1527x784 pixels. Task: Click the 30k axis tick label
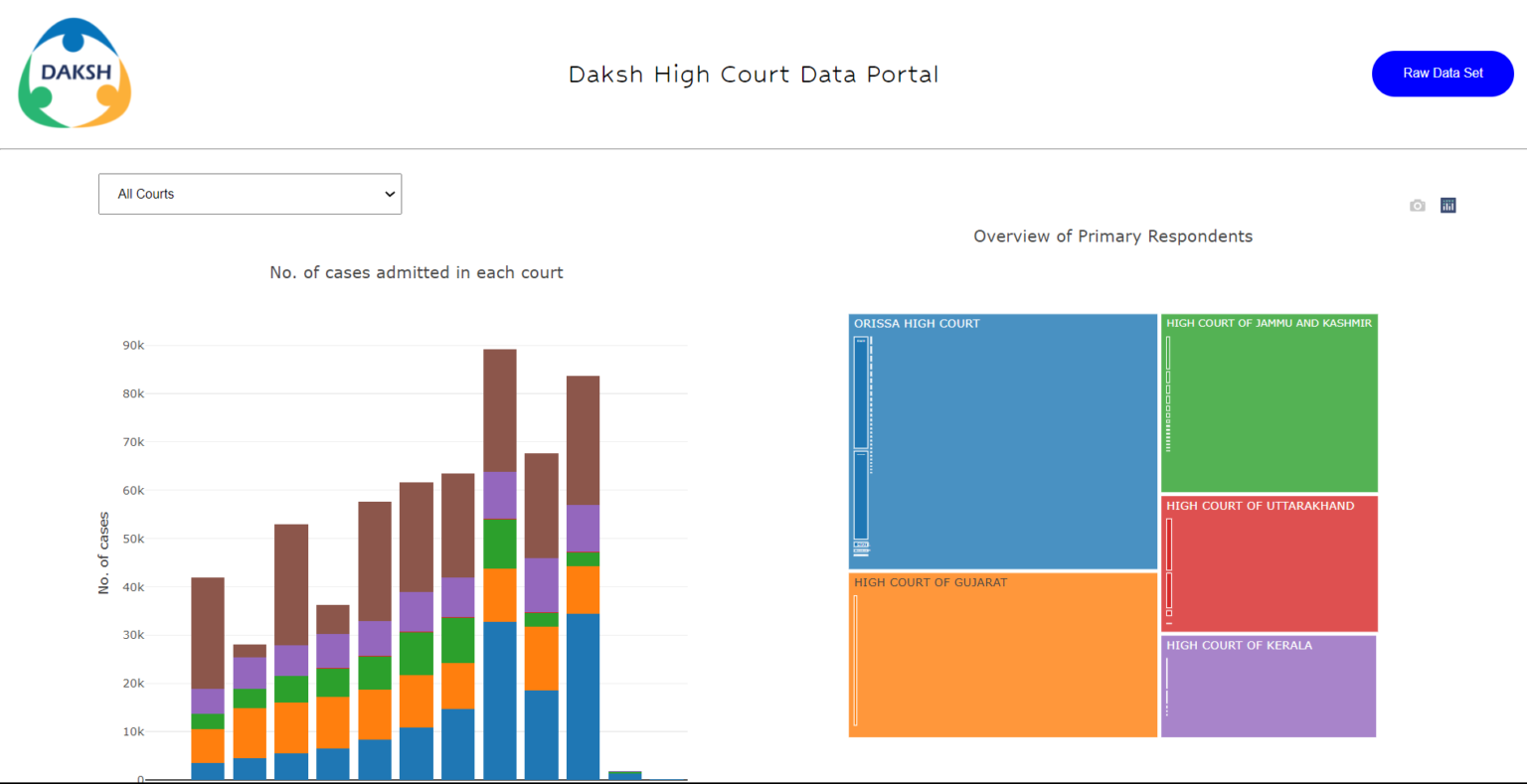point(133,635)
